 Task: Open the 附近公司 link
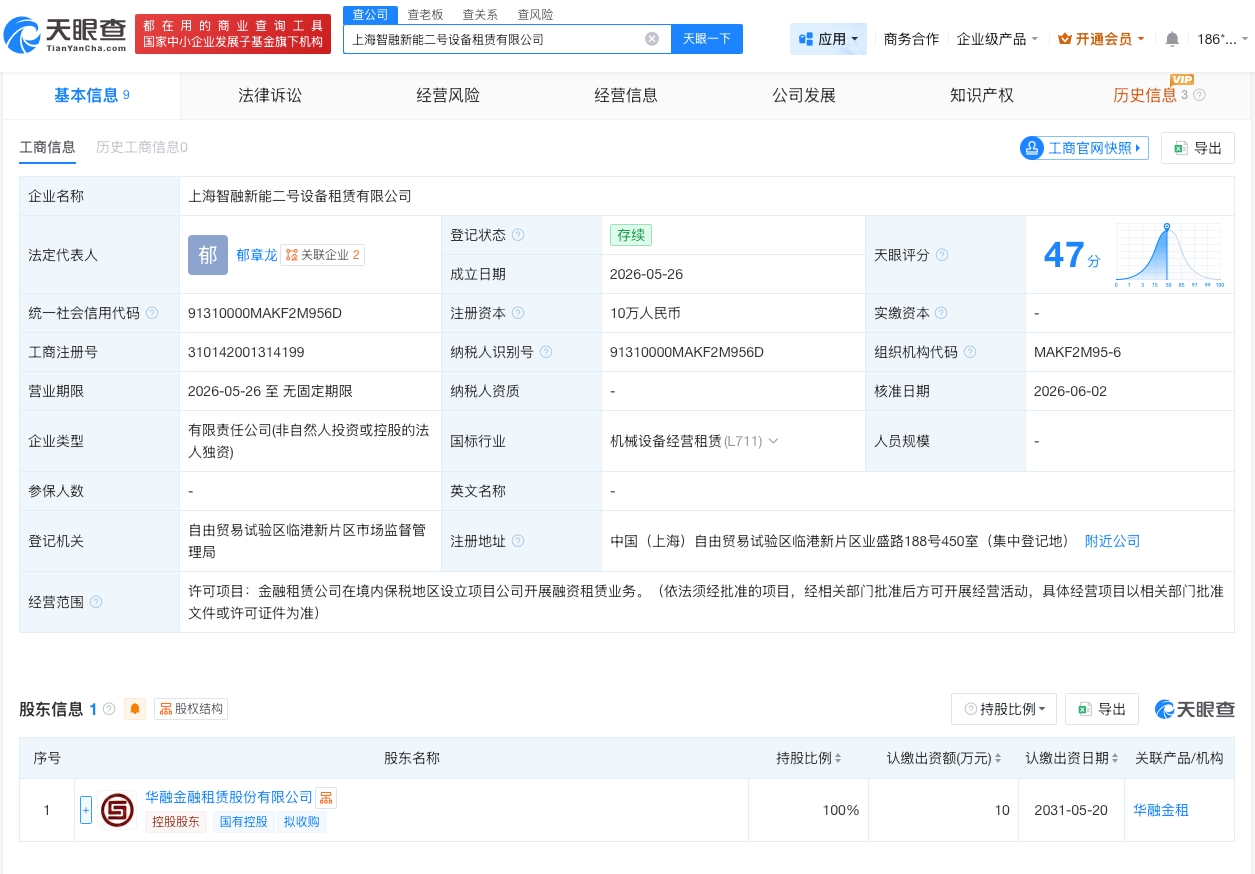(x=1112, y=541)
